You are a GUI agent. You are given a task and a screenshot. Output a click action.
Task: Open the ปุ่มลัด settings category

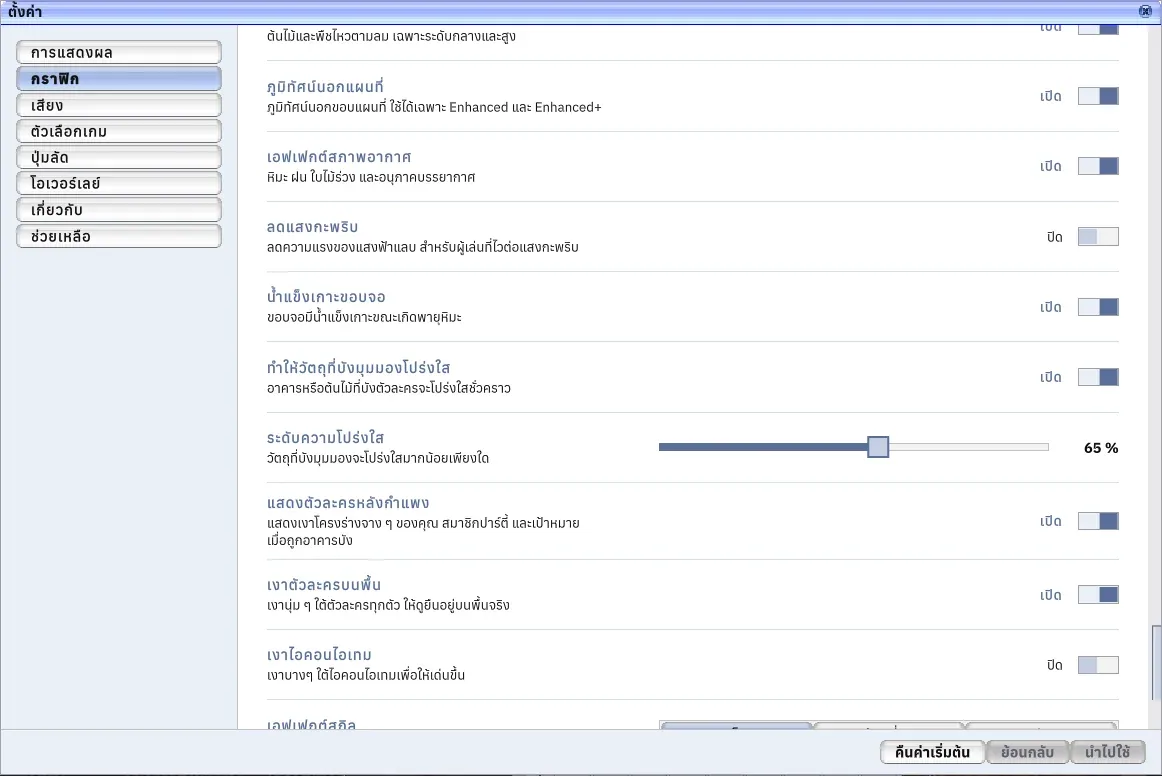pyautogui.click(x=119, y=157)
